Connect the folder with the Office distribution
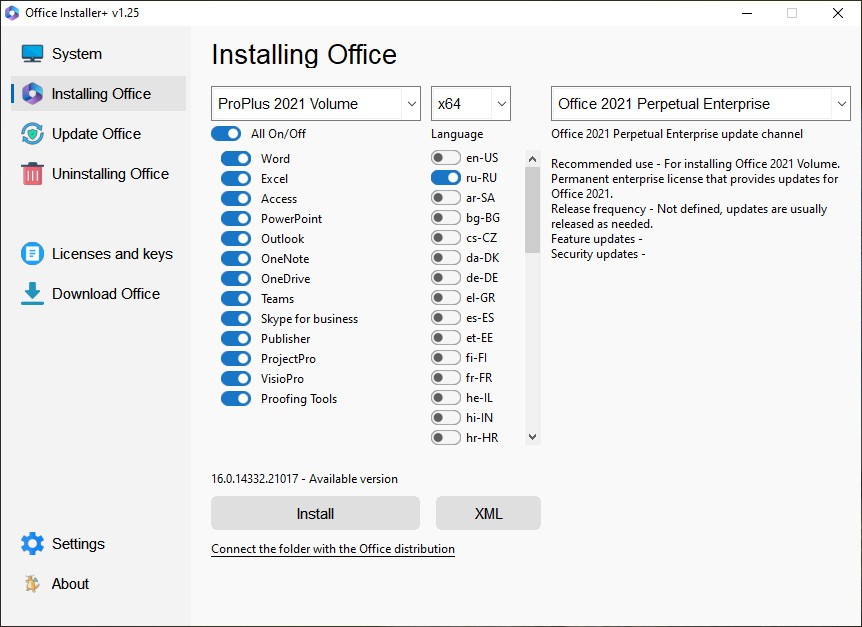 pyautogui.click(x=333, y=549)
